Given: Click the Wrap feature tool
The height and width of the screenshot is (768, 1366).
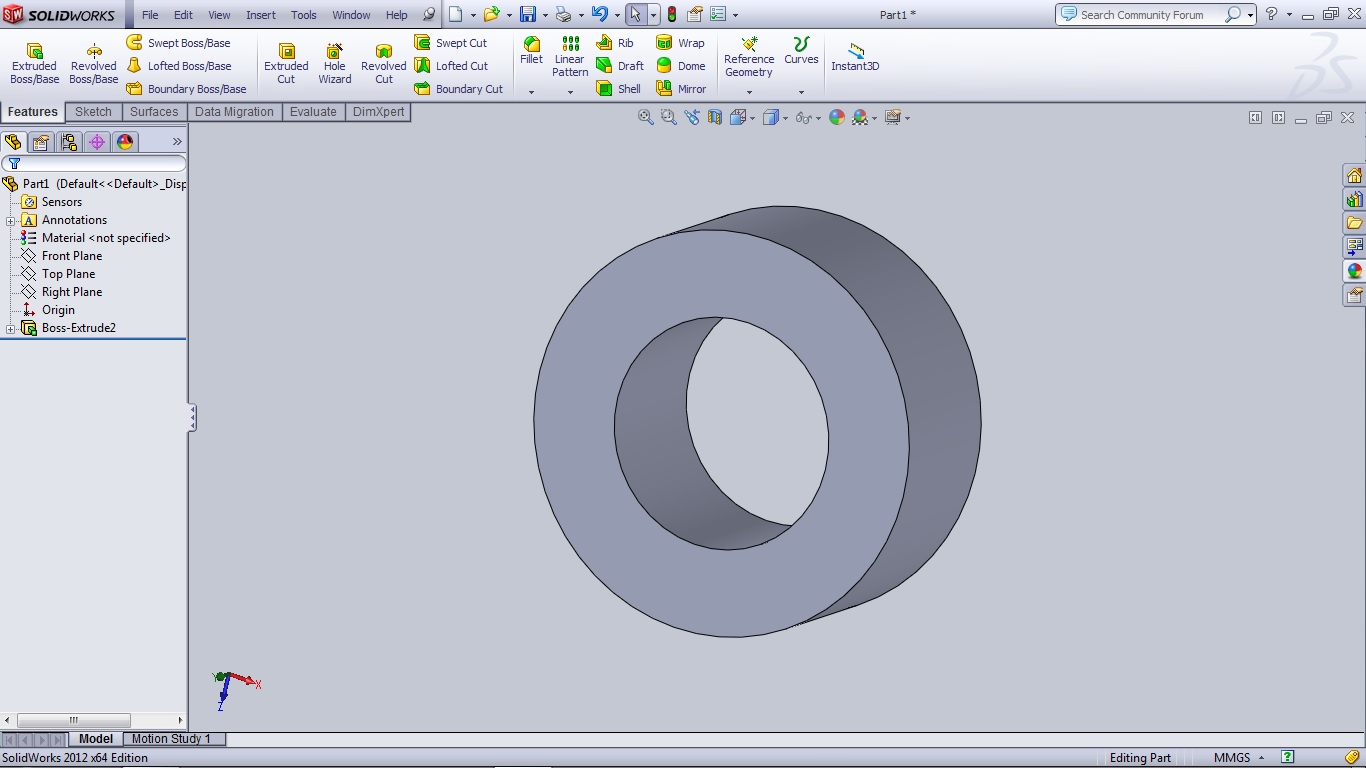Looking at the screenshot, I should [x=681, y=43].
